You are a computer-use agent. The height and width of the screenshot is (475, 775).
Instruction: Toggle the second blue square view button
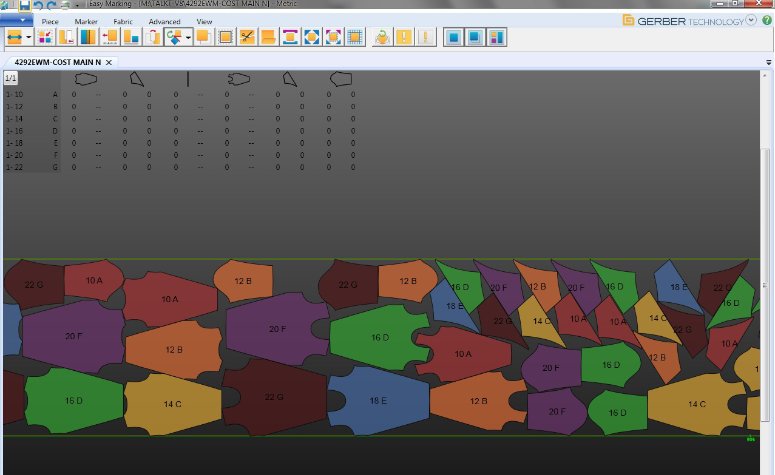475,37
